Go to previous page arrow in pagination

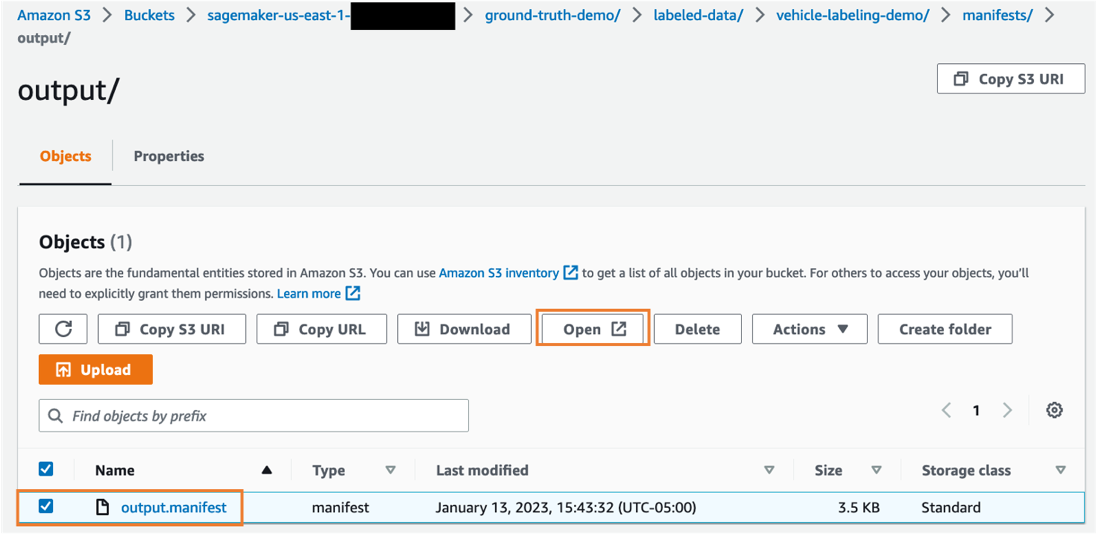tap(946, 410)
